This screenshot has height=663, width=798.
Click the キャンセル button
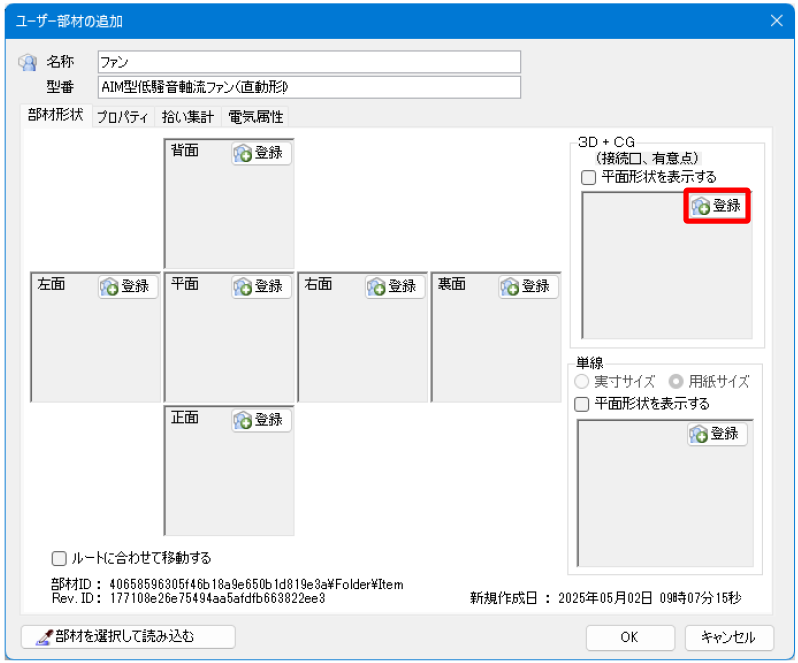(729, 637)
